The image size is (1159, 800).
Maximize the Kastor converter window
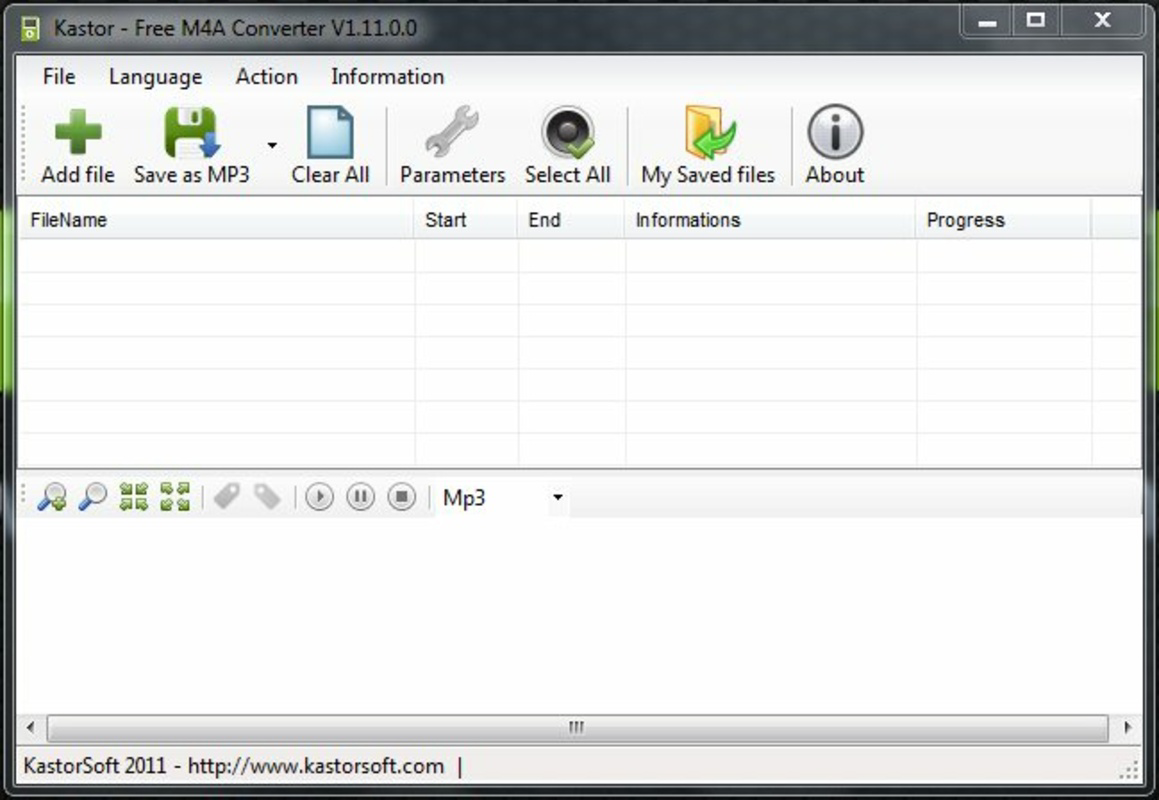pyautogui.click(x=1036, y=21)
